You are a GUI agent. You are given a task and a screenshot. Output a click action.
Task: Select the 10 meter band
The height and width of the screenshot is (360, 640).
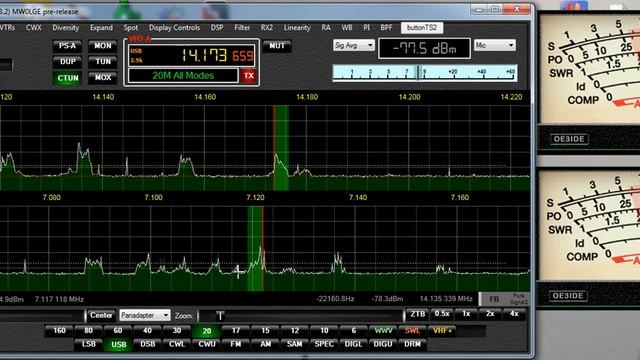point(324,331)
